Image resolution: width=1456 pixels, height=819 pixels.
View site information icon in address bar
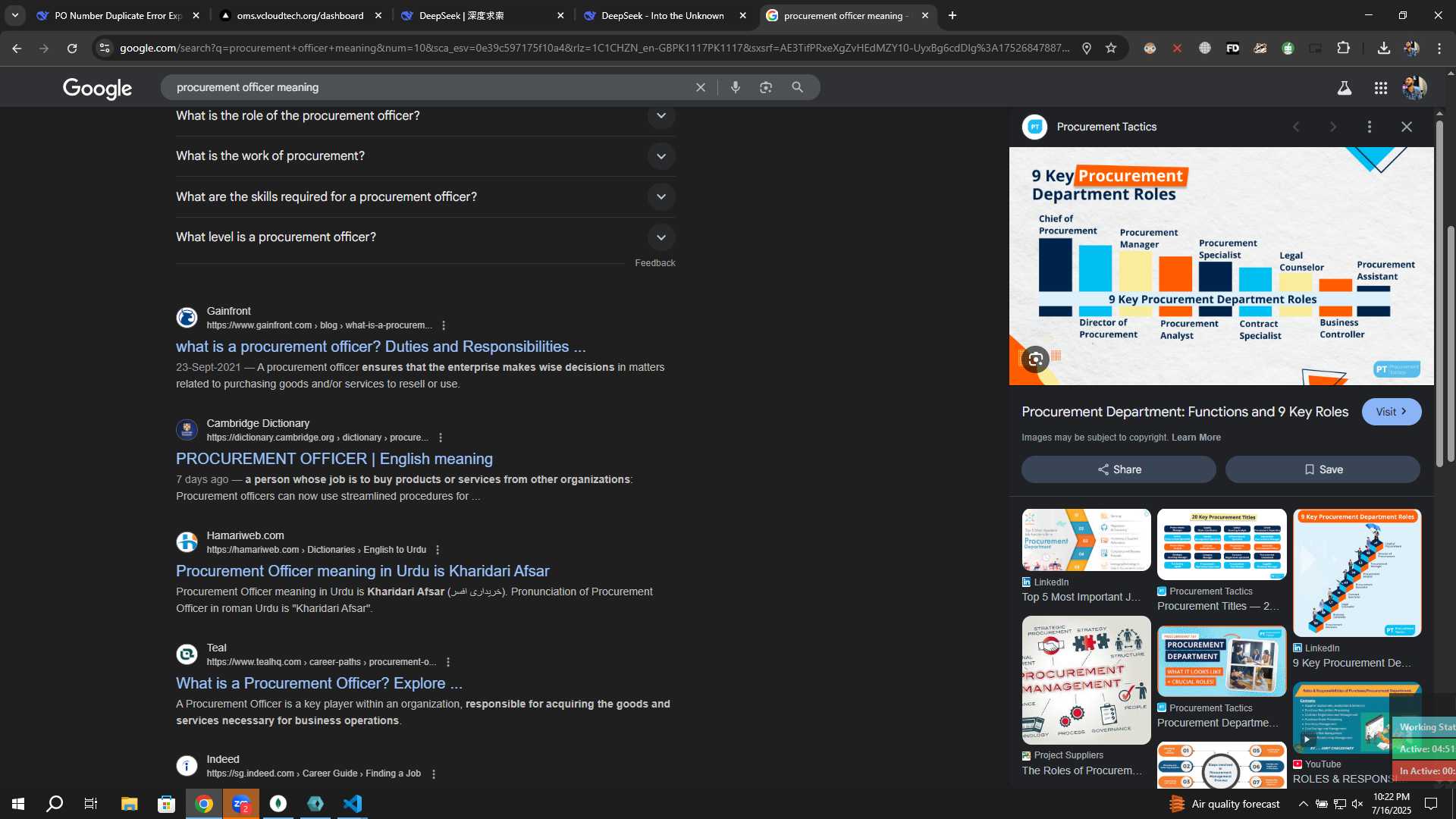pyautogui.click(x=105, y=48)
